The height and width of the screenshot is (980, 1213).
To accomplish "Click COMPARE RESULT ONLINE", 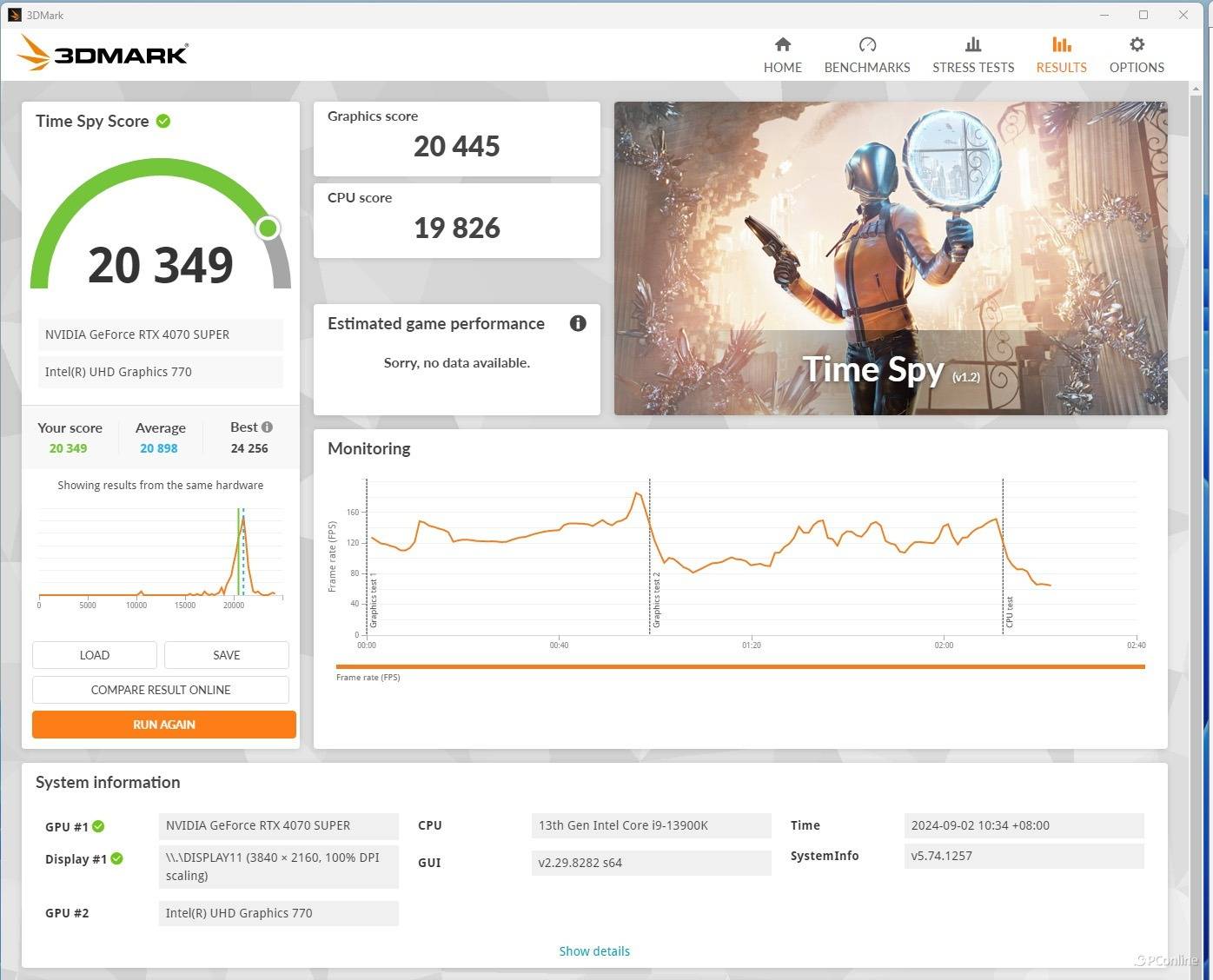I will 161,690.
